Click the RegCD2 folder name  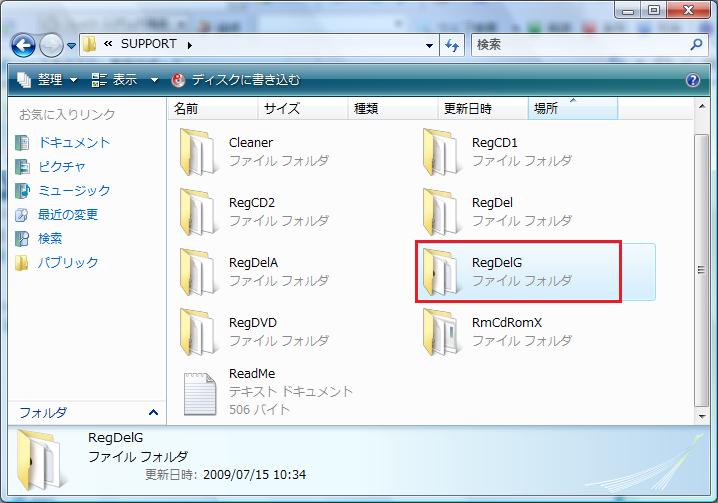252,202
